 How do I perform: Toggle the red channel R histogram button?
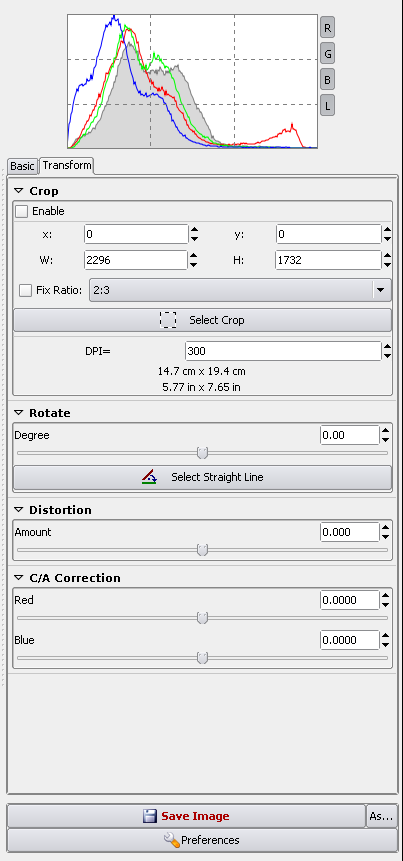click(327, 27)
